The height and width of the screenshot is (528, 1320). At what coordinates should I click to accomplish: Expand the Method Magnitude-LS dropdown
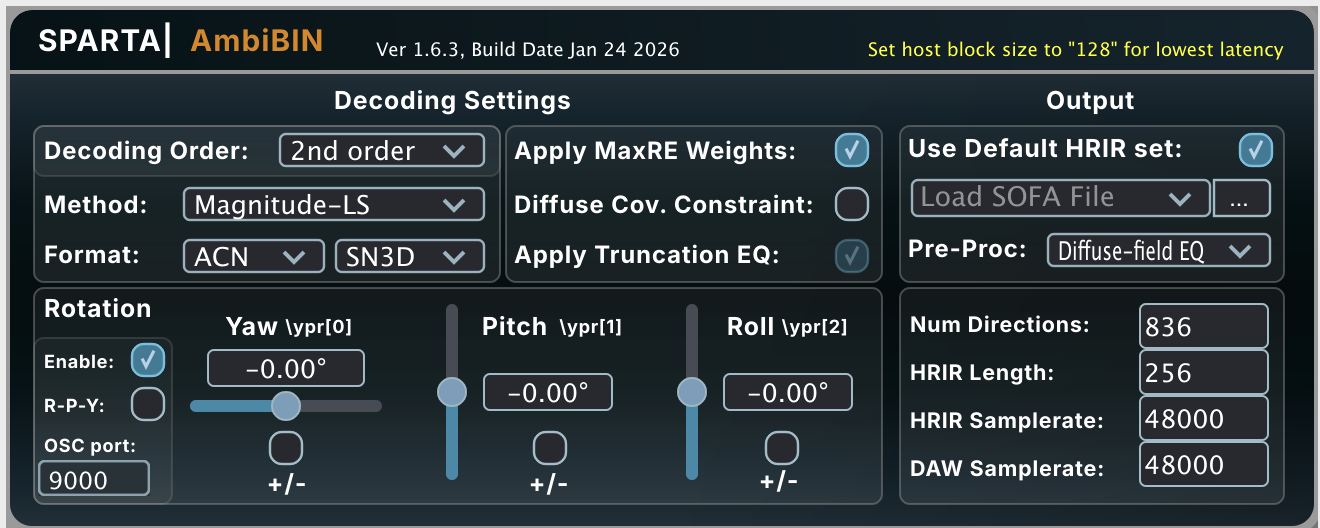point(334,205)
